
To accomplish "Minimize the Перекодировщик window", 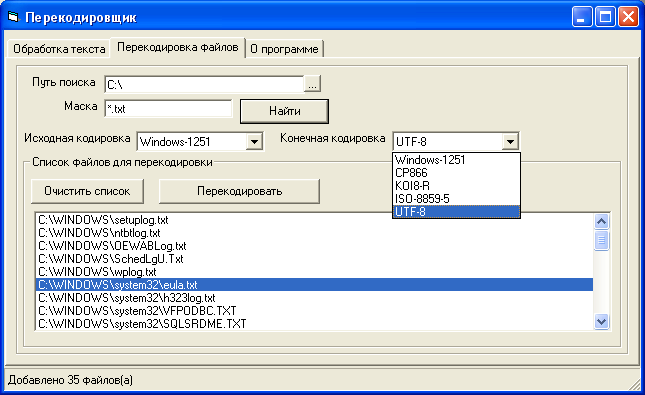I will click(582, 17).
